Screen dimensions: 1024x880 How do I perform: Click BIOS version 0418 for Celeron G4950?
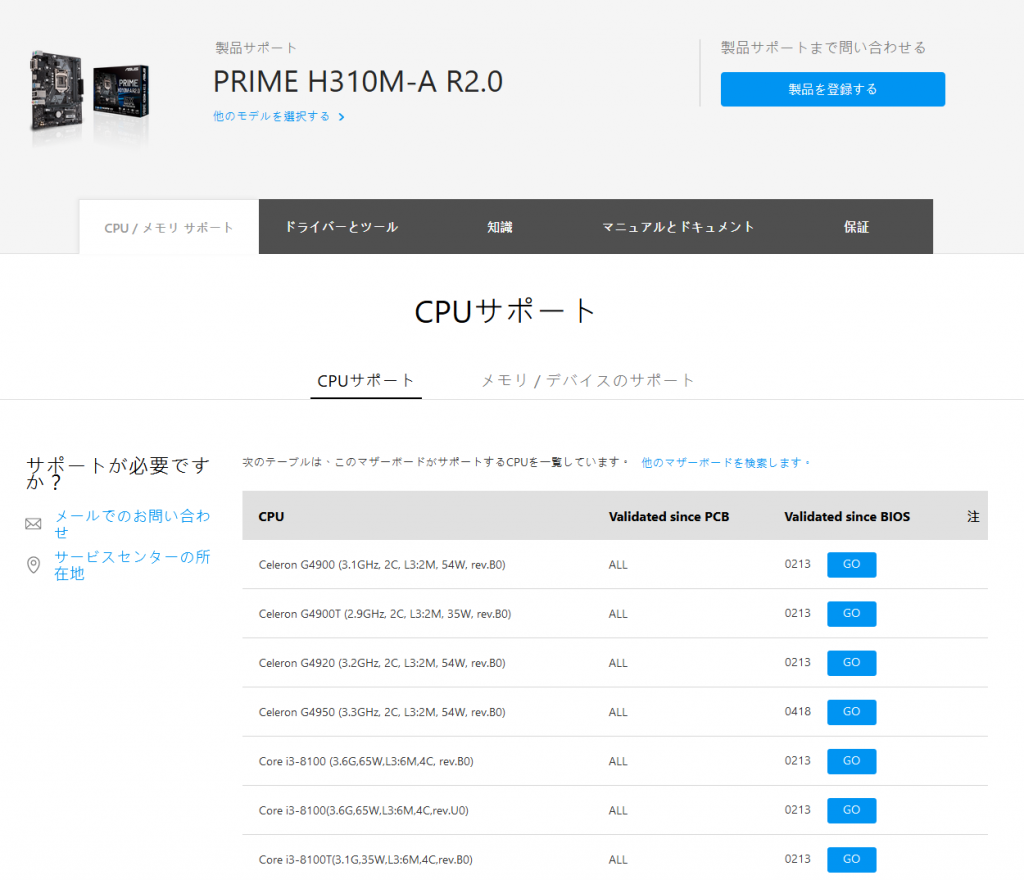[x=797, y=711]
